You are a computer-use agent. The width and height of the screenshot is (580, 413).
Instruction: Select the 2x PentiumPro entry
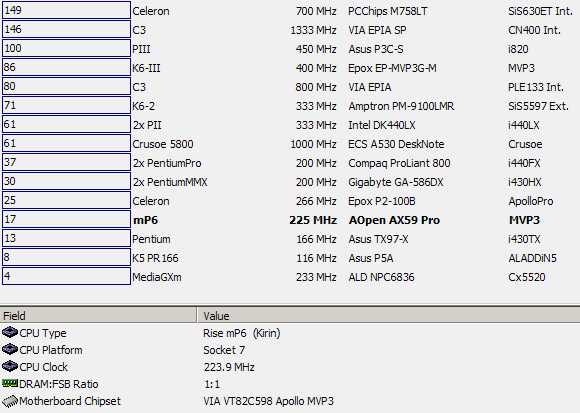point(167,163)
